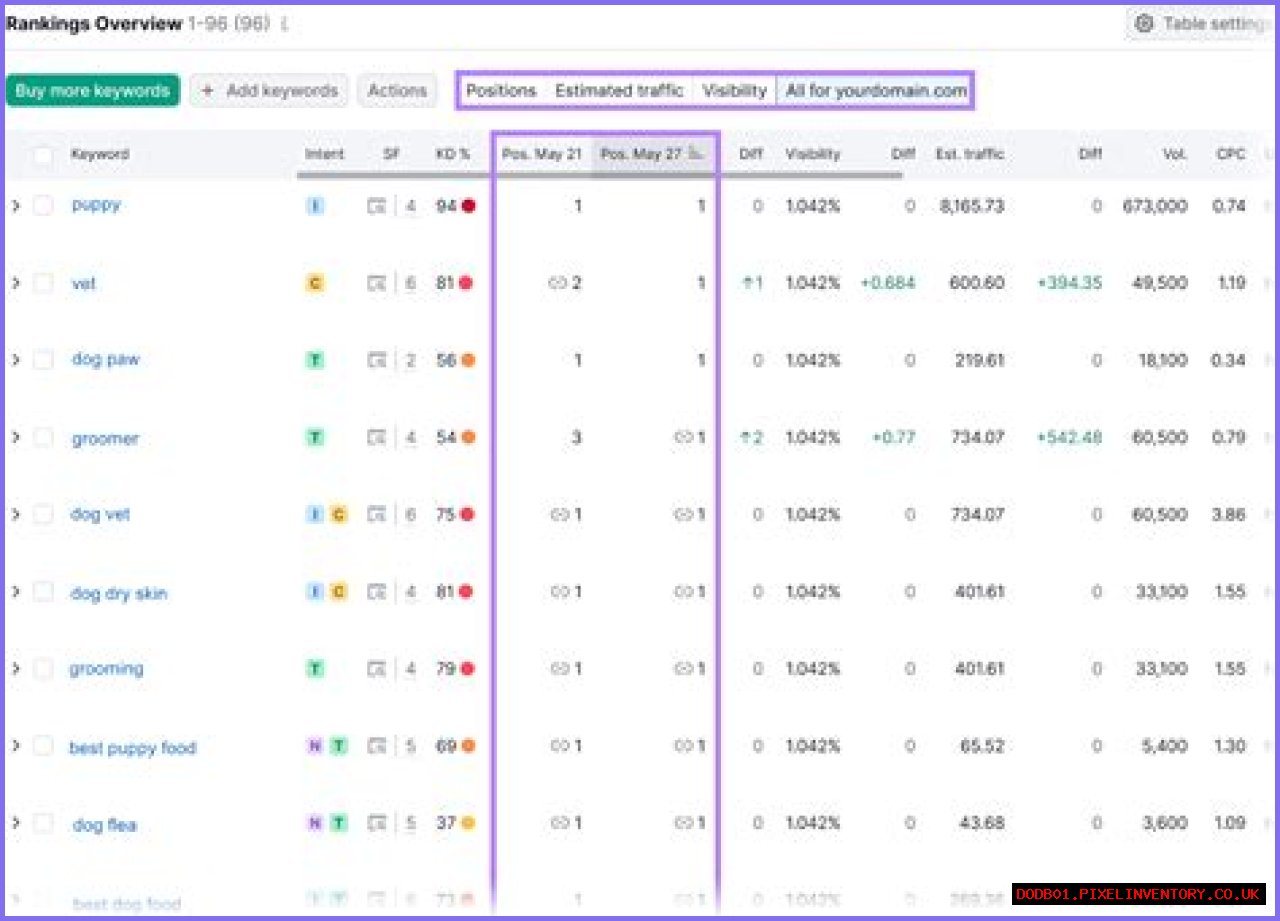Click the SERP features icon in puppy's row
This screenshot has width=1280, height=921.
coord(378,206)
